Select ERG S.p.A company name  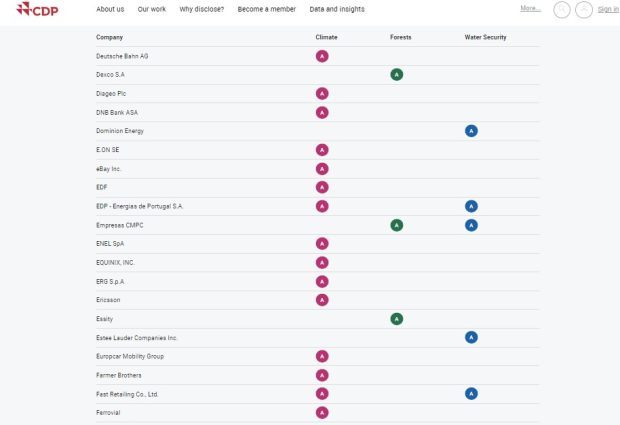[x=110, y=281]
